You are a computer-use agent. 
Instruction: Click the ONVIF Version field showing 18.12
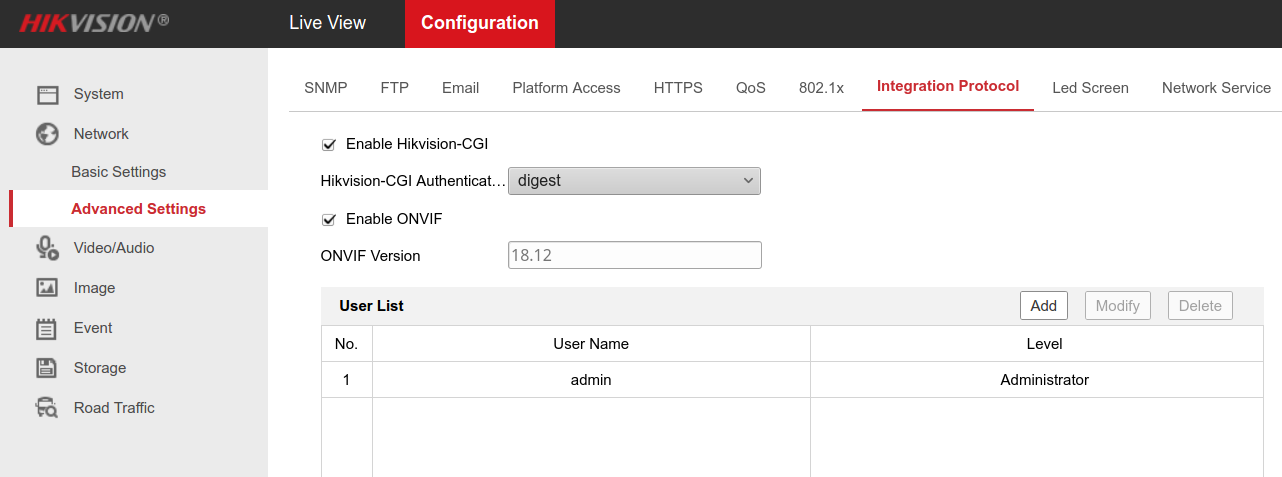[x=635, y=255]
